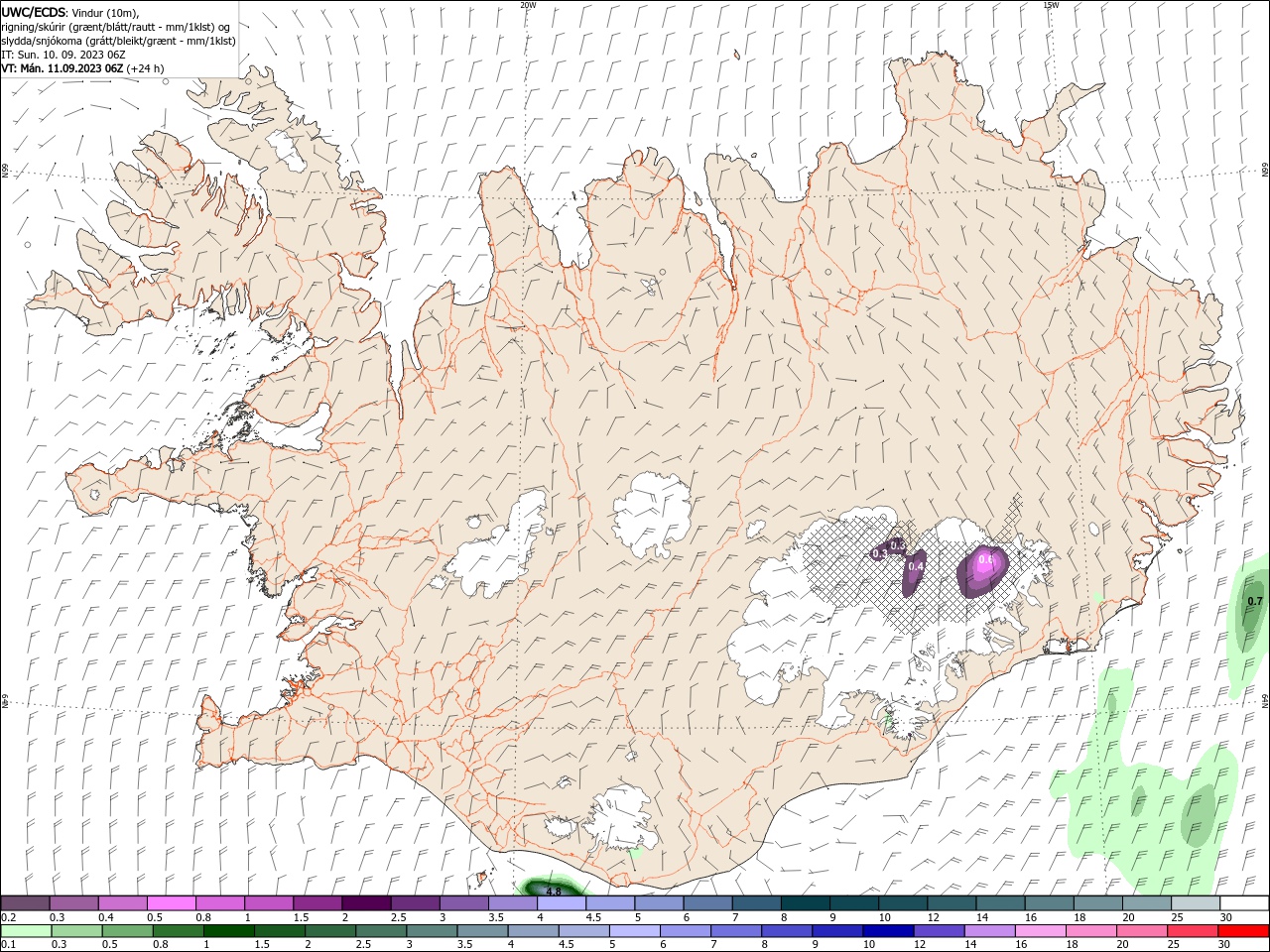Click the VT: Mán. 11.09.2023 06Z line

(x=82, y=68)
